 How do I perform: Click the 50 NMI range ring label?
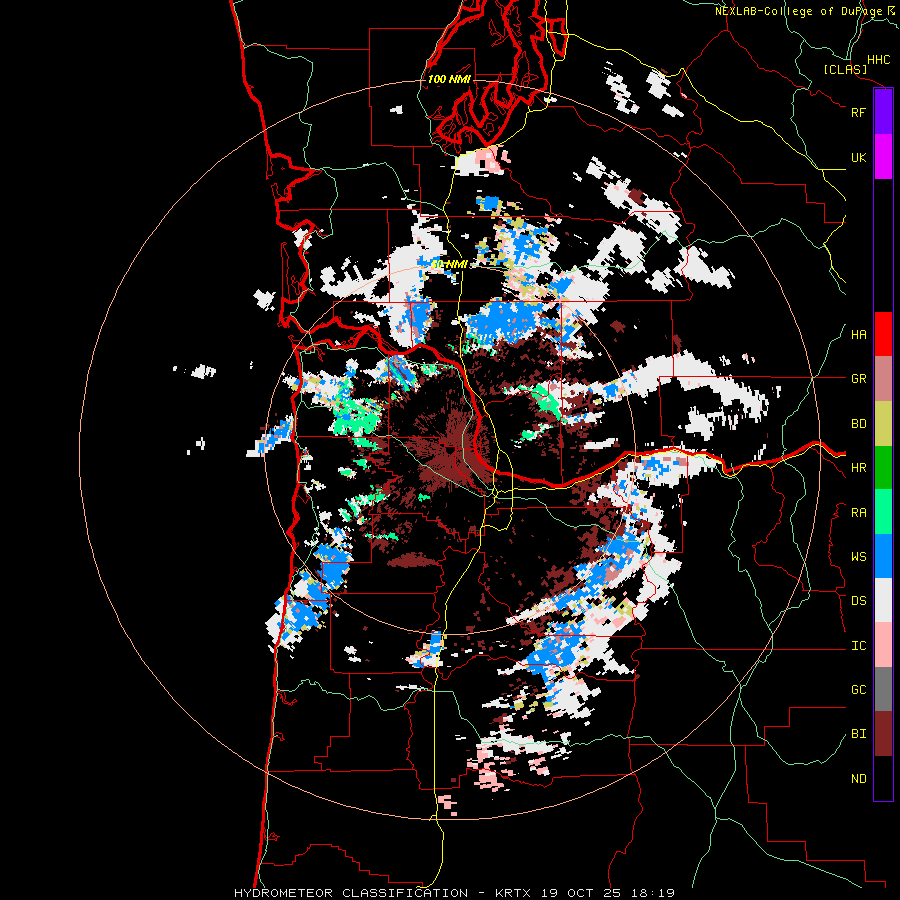click(449, 265)
